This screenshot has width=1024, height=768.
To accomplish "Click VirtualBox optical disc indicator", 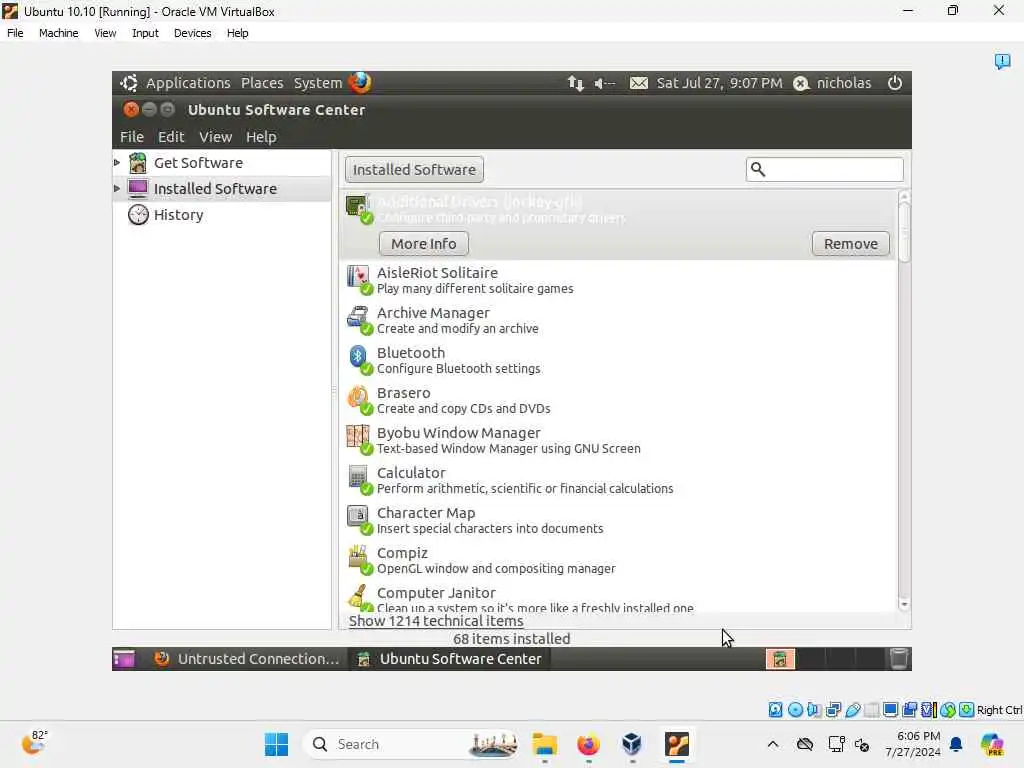I will tap(795, 710).
